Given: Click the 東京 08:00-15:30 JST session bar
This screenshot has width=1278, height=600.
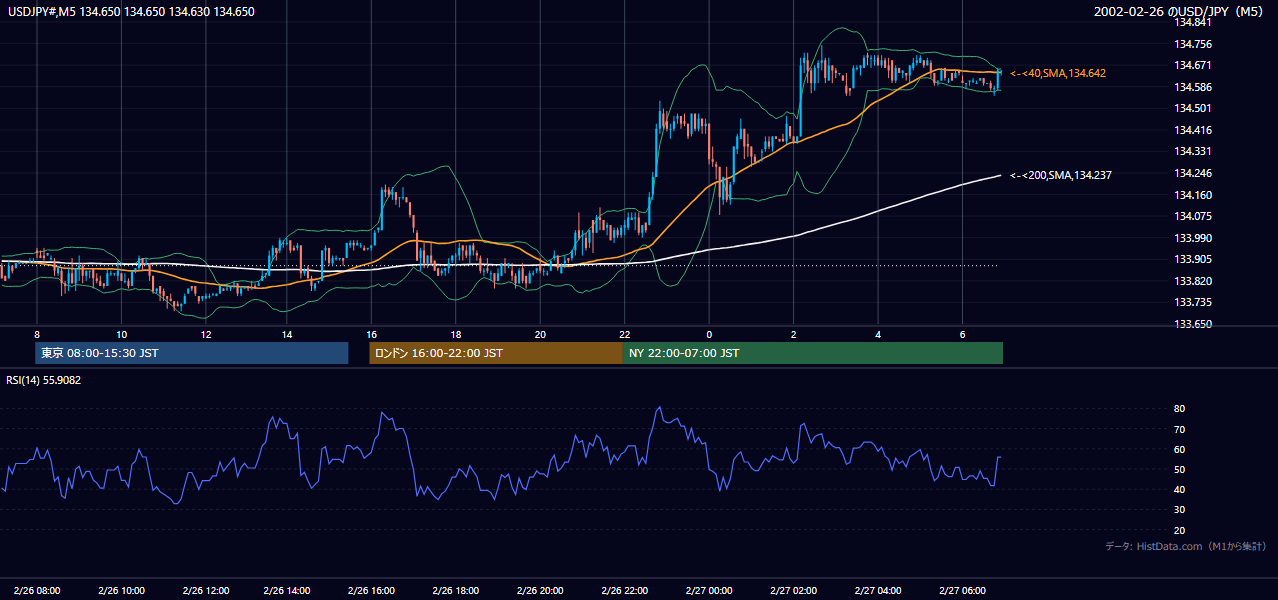Looking at the screenshot, I should (192, 353).
